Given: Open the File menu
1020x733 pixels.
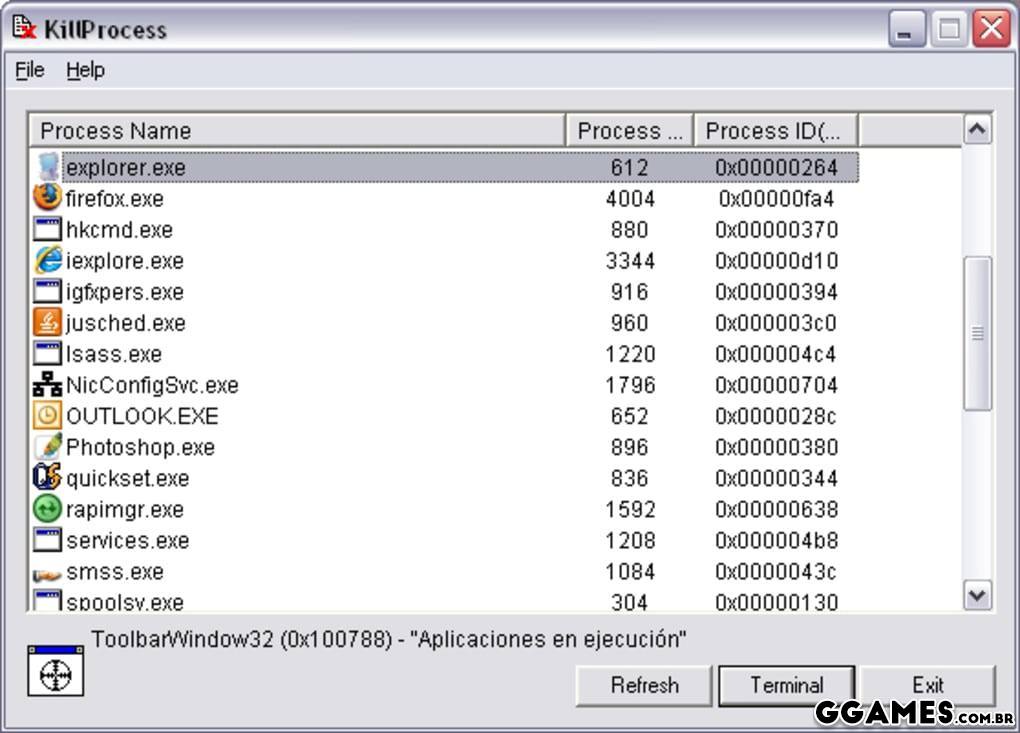Looking at the screenshot, I should (30, 70).
